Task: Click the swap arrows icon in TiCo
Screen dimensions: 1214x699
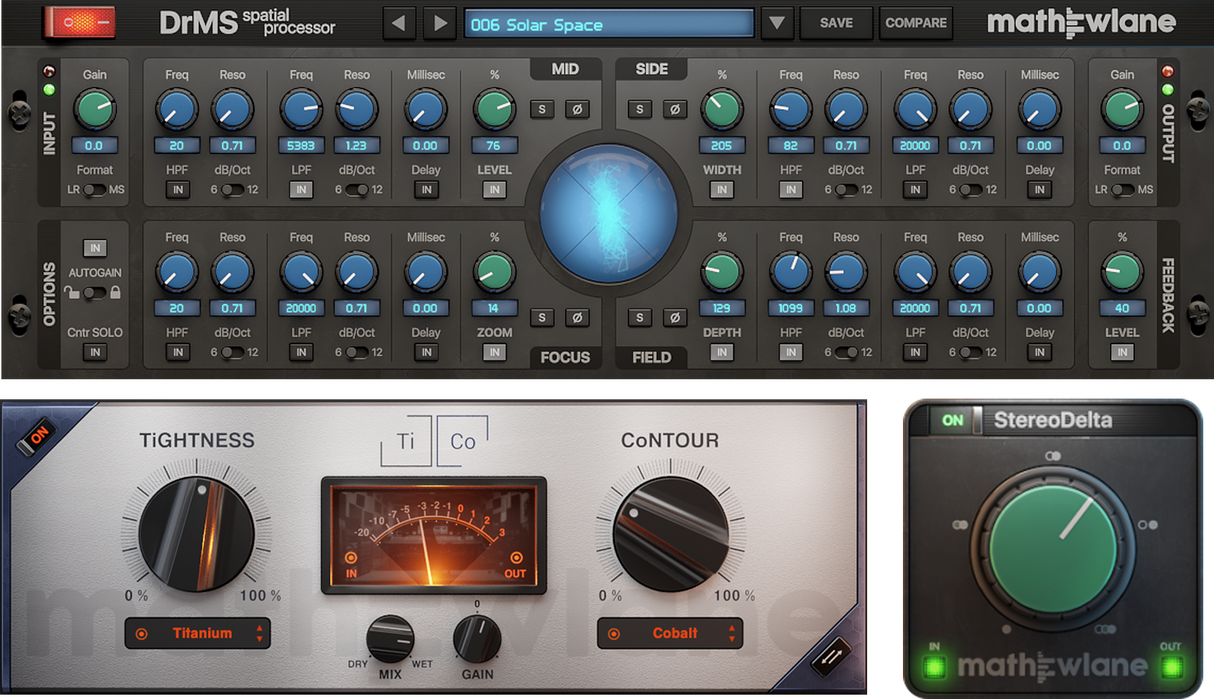Action: click(830, 657)
